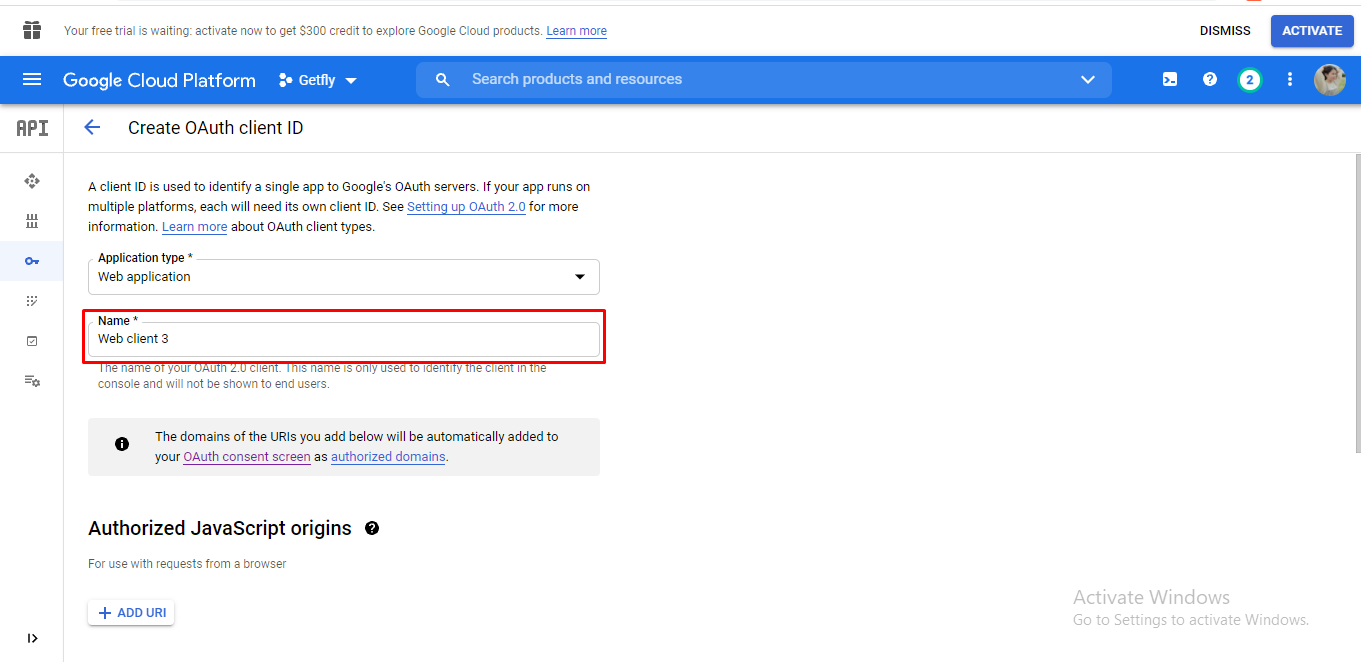Open the Library icon in sidebar
This screenshot has height=662, width=1361.
[x=32, y=221]
